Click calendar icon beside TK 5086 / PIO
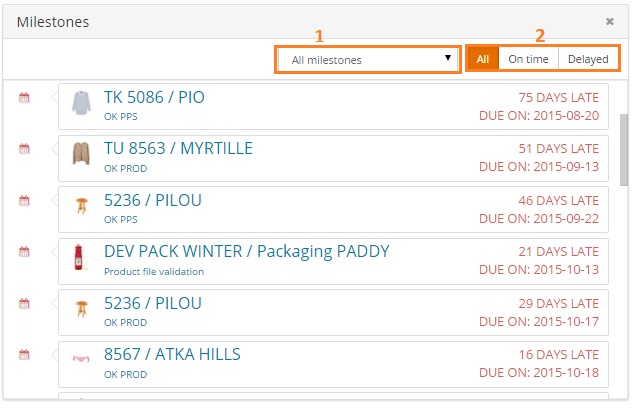Screen dimensions: 637x410 [25, 97]
